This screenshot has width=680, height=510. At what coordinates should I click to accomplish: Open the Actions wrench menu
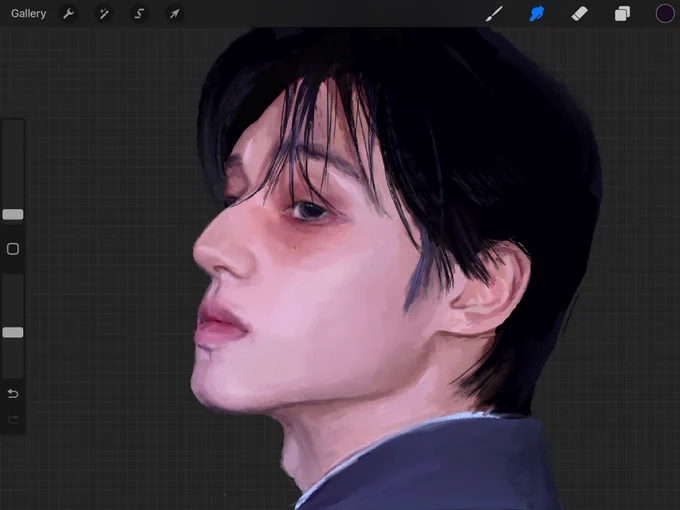[69, 13]
